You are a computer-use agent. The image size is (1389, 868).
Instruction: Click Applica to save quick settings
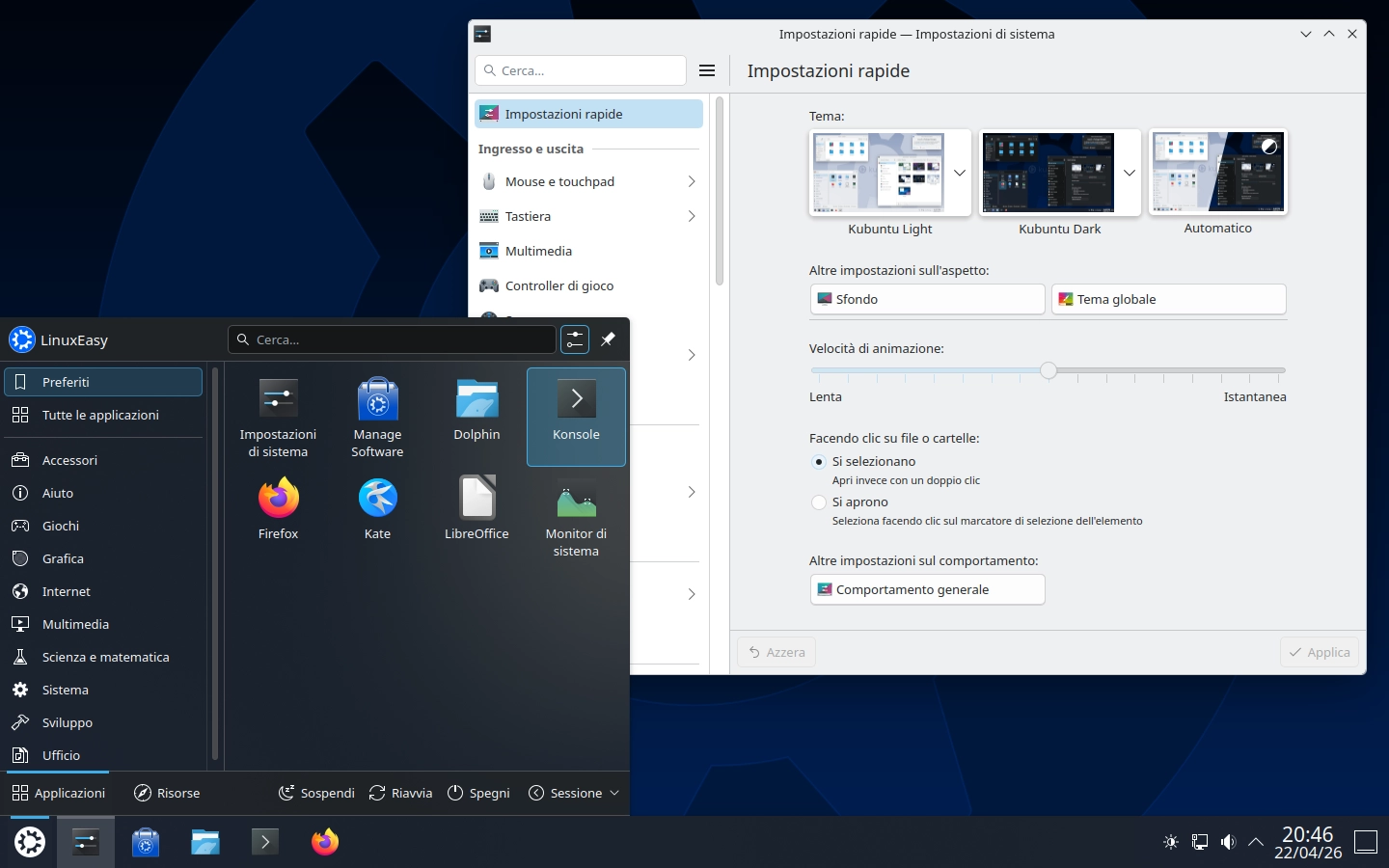click(x=1319, y=652)
